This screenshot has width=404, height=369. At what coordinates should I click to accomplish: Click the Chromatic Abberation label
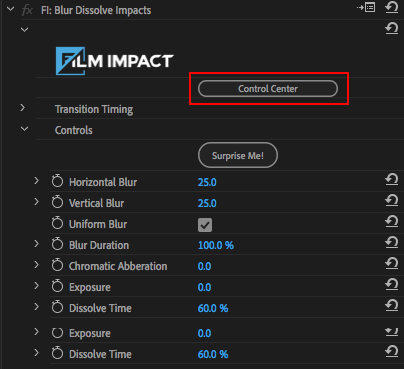pyautogui.click(x=118, y=266)
